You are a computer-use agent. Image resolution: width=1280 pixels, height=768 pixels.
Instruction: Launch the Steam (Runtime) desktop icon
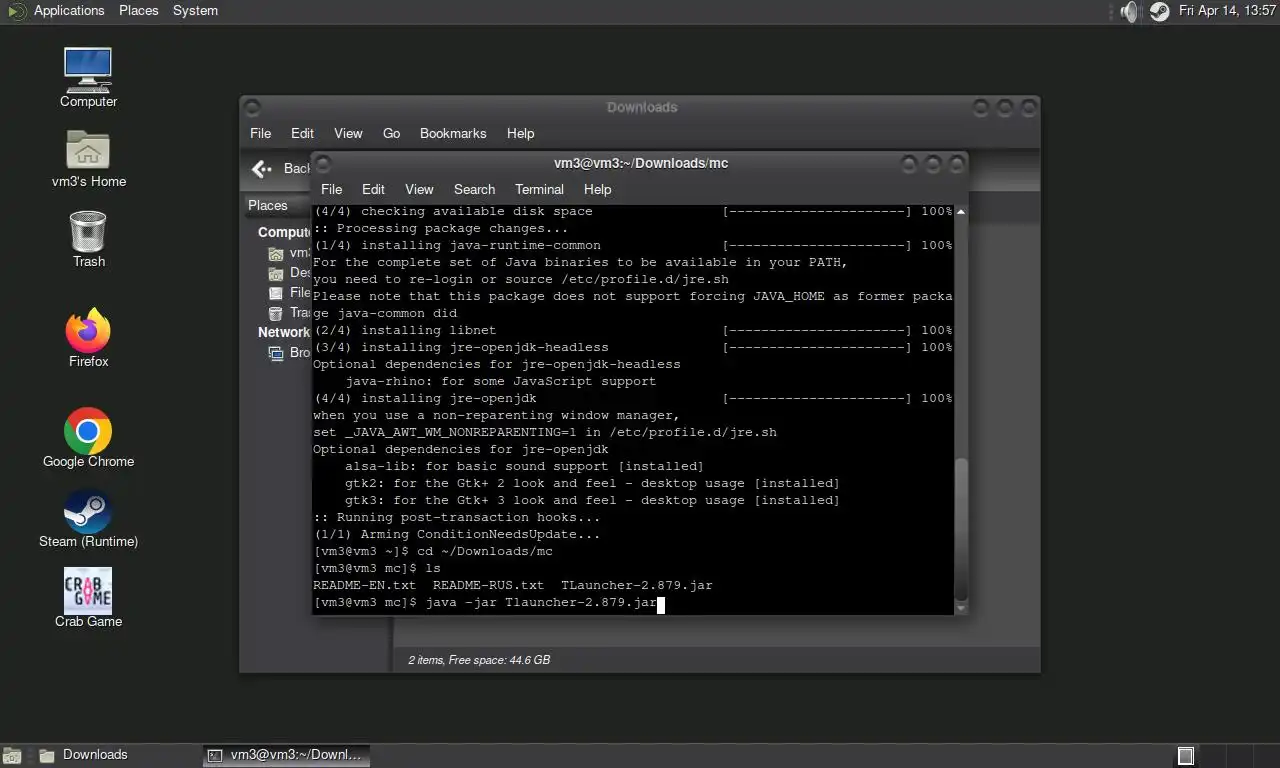click(88, 518)
